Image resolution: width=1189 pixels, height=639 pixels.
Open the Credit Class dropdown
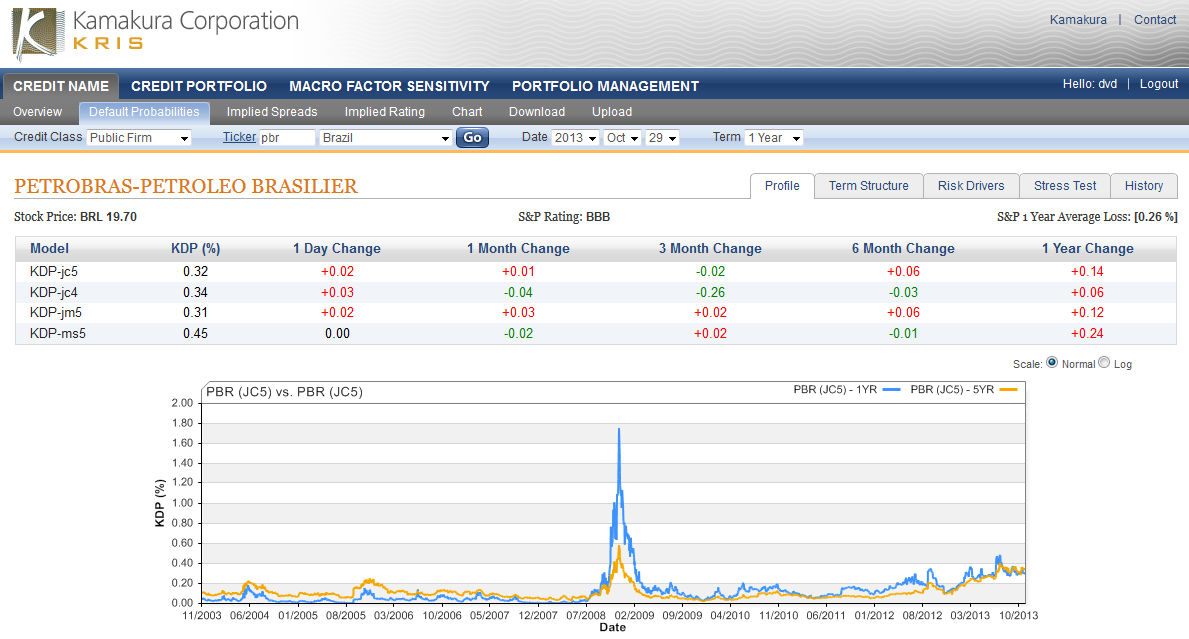click(138, 138)
